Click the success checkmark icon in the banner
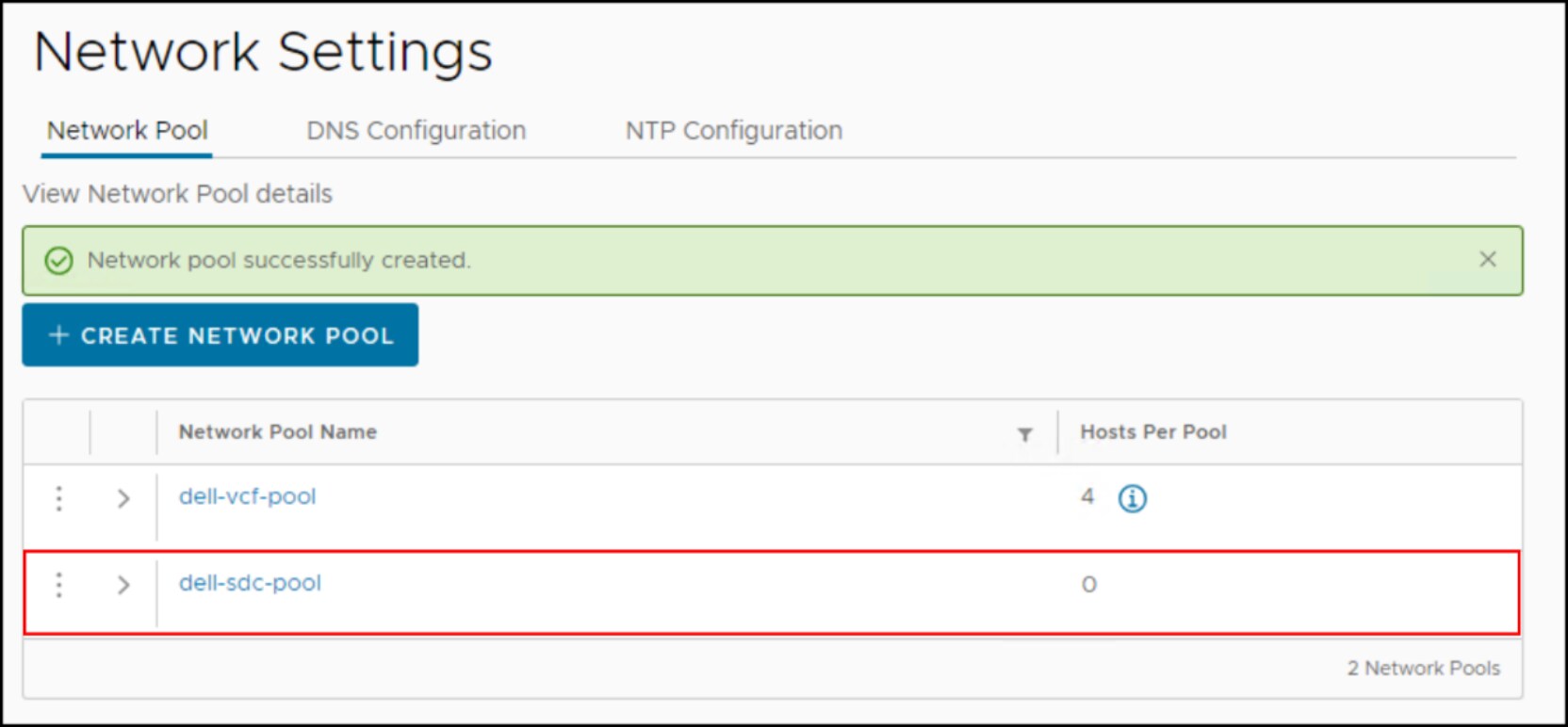Screen dimensions: 1568x727 (58, 261)
